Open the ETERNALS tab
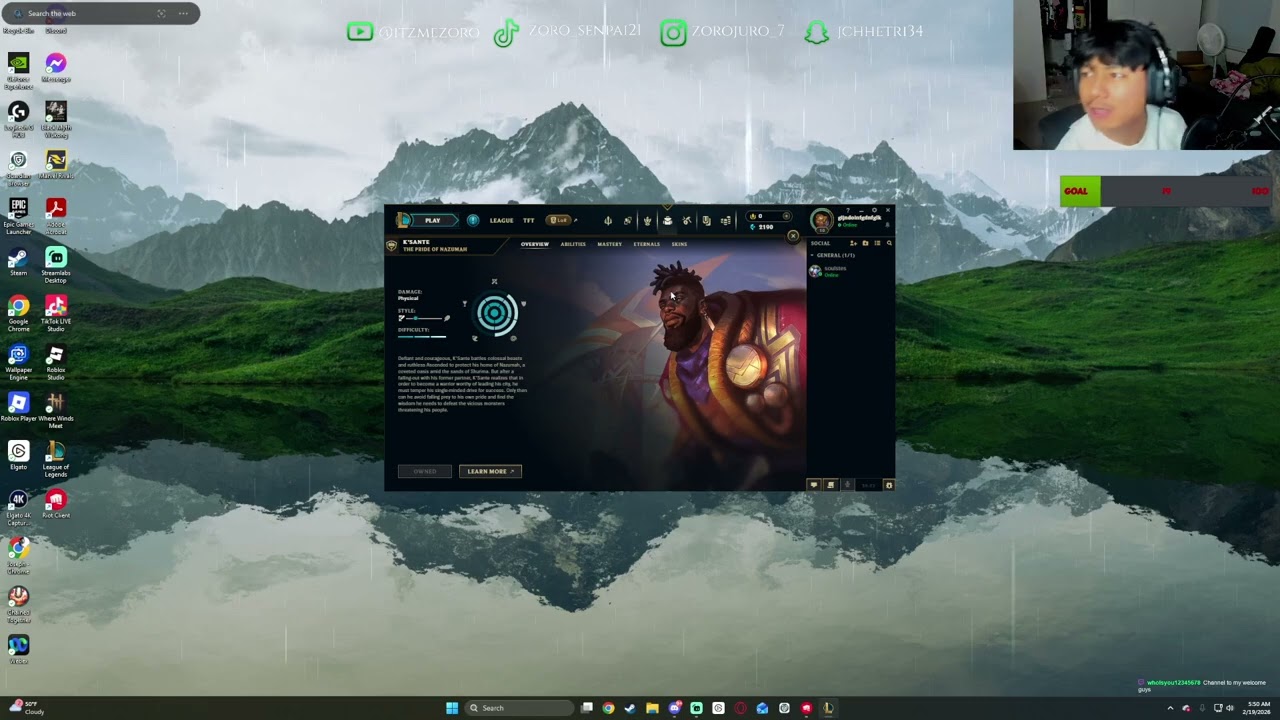This screenshot has width=1280, height=720. pyautogui.click(x=646, y=244)
